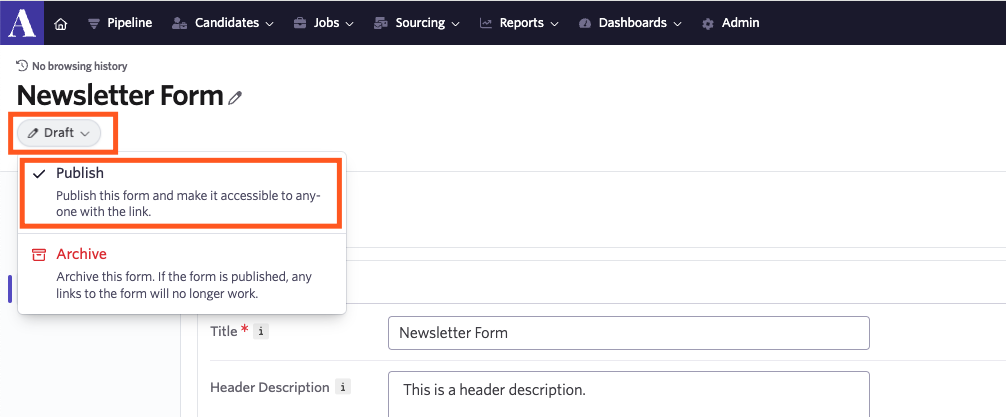Open the Candidates menu
Viewport: 1006px width, 417px height.
pyautogui.click(x=223, y=23)
